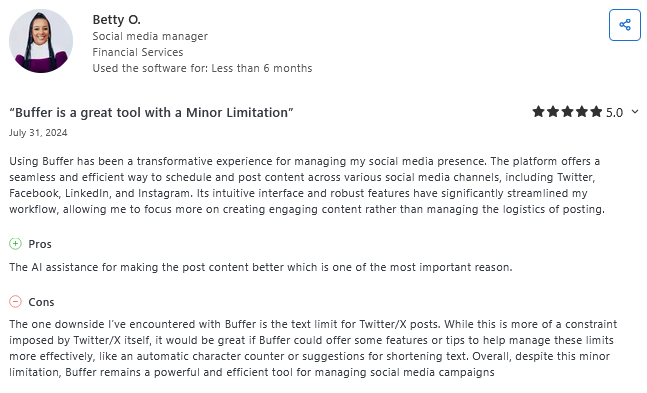
Task: Click the first rating star
Action: coord(538,111)
